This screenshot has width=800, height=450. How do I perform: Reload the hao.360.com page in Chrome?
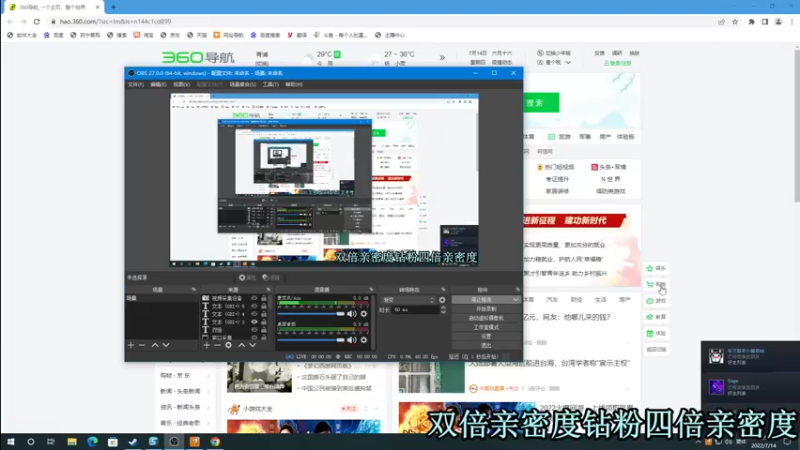pos(37,22)
